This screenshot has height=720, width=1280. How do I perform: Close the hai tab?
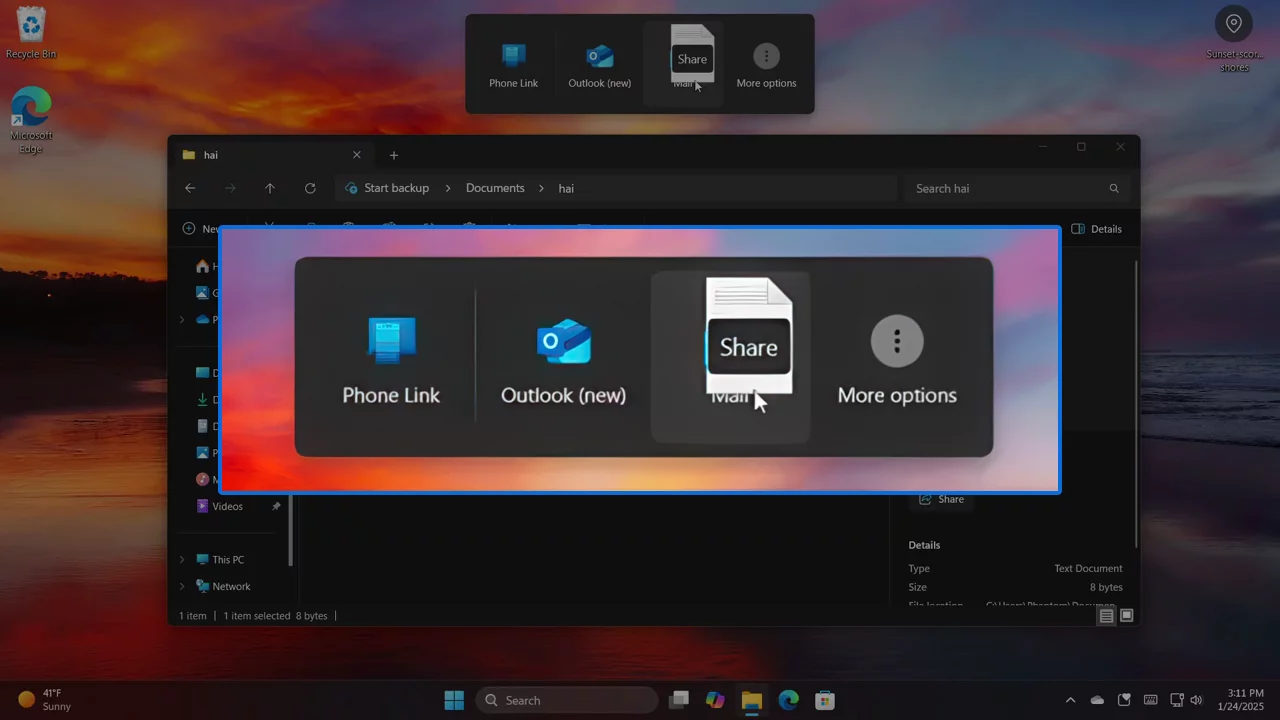[357, 155]
